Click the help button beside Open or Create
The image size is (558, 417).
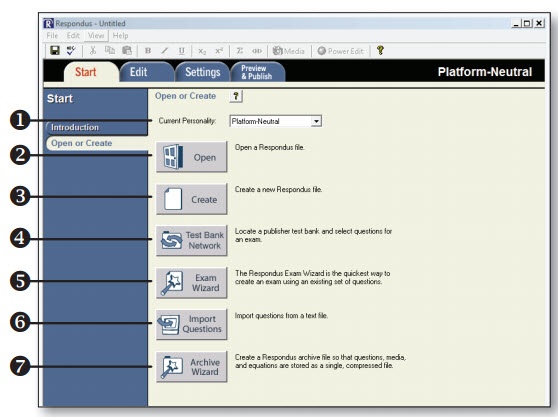(x=236, y=96)
